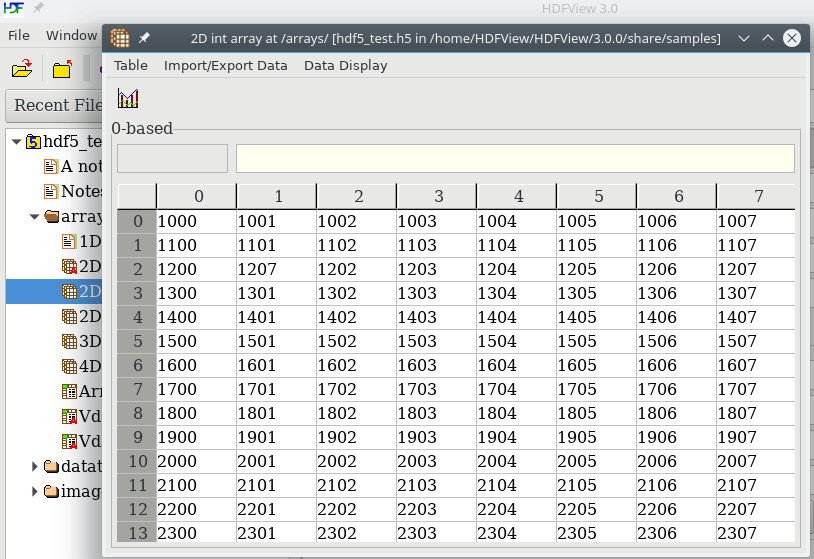
Task: Click the Open file folder icon
Action: point(22,69)
